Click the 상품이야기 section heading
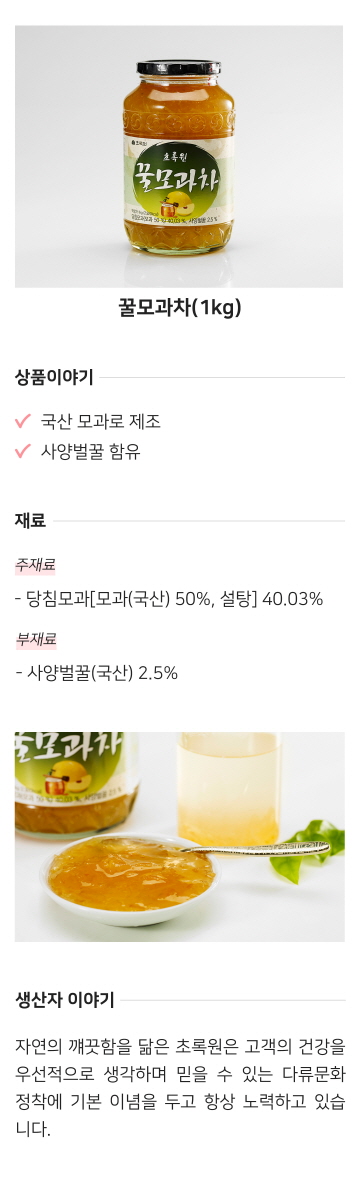 [x=54, y=377]
